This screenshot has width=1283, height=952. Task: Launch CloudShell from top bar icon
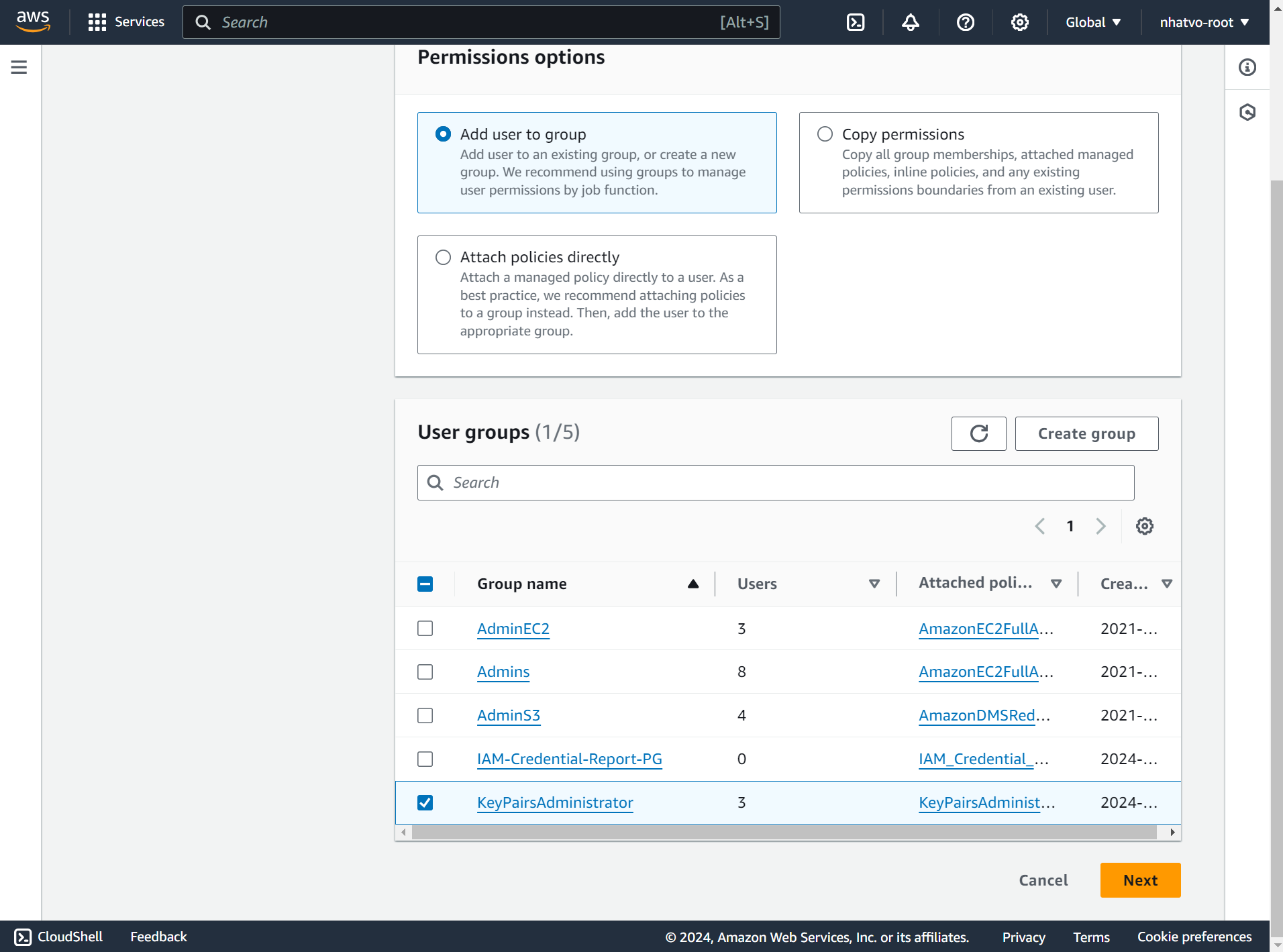tap(856, 22)
